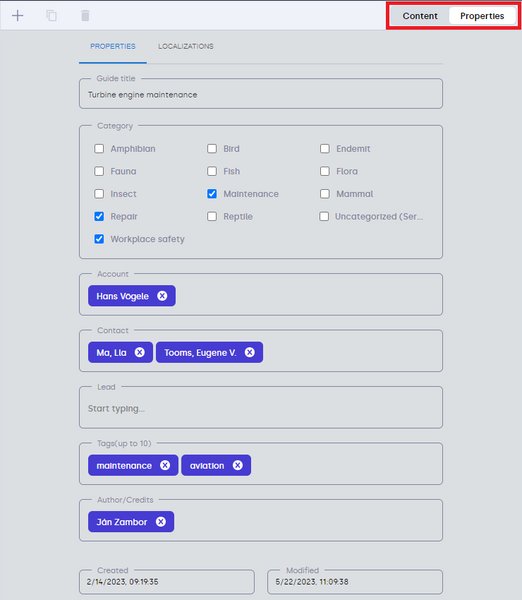Click the duplicate copy icon in toolbar

pyautogui.click(x=51, y=16)
